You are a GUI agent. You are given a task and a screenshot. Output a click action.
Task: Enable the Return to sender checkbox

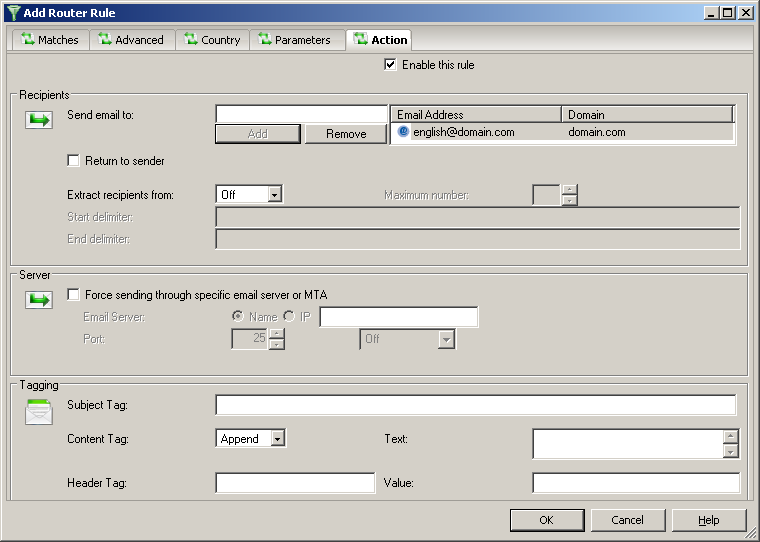click(x=73, y=160)
